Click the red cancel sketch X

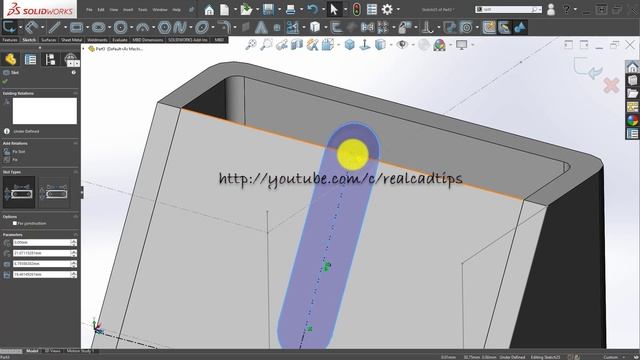click(x=611, y=85)
